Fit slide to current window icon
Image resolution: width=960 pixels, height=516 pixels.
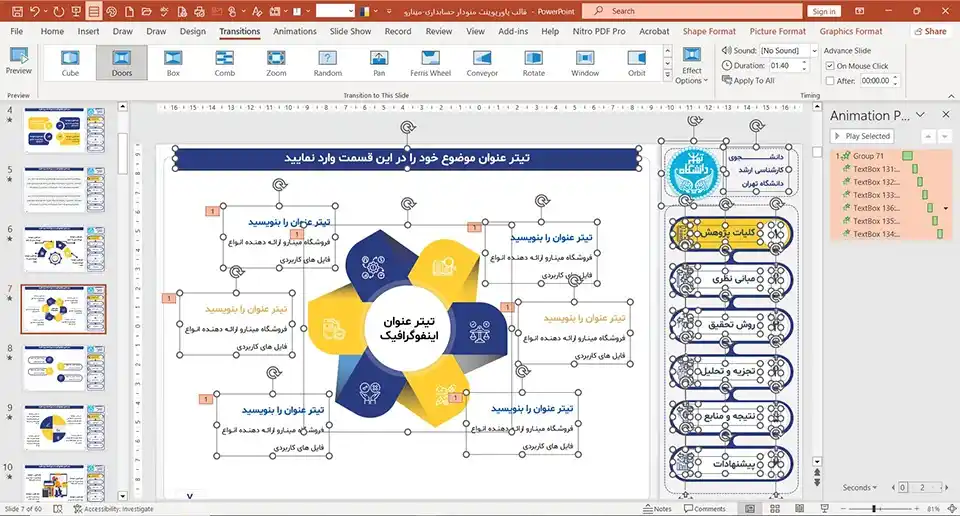coord(952,509)
